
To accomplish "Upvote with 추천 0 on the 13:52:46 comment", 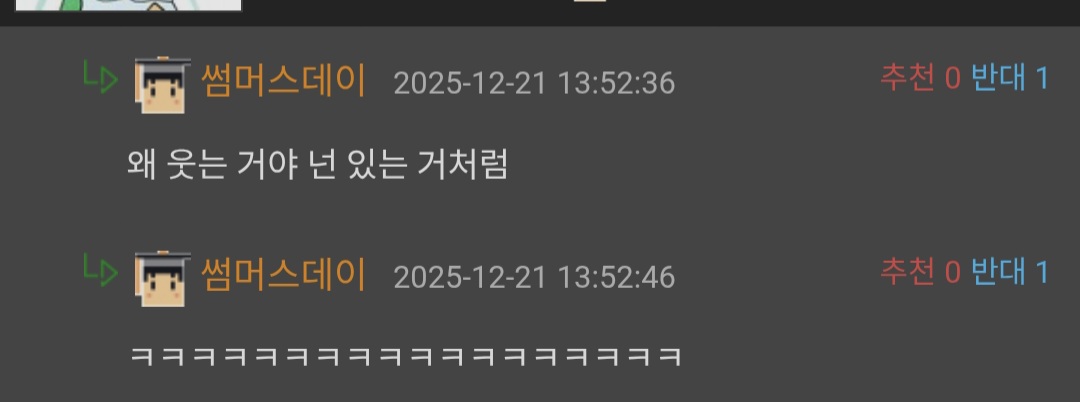I will (x=920, y=271).
